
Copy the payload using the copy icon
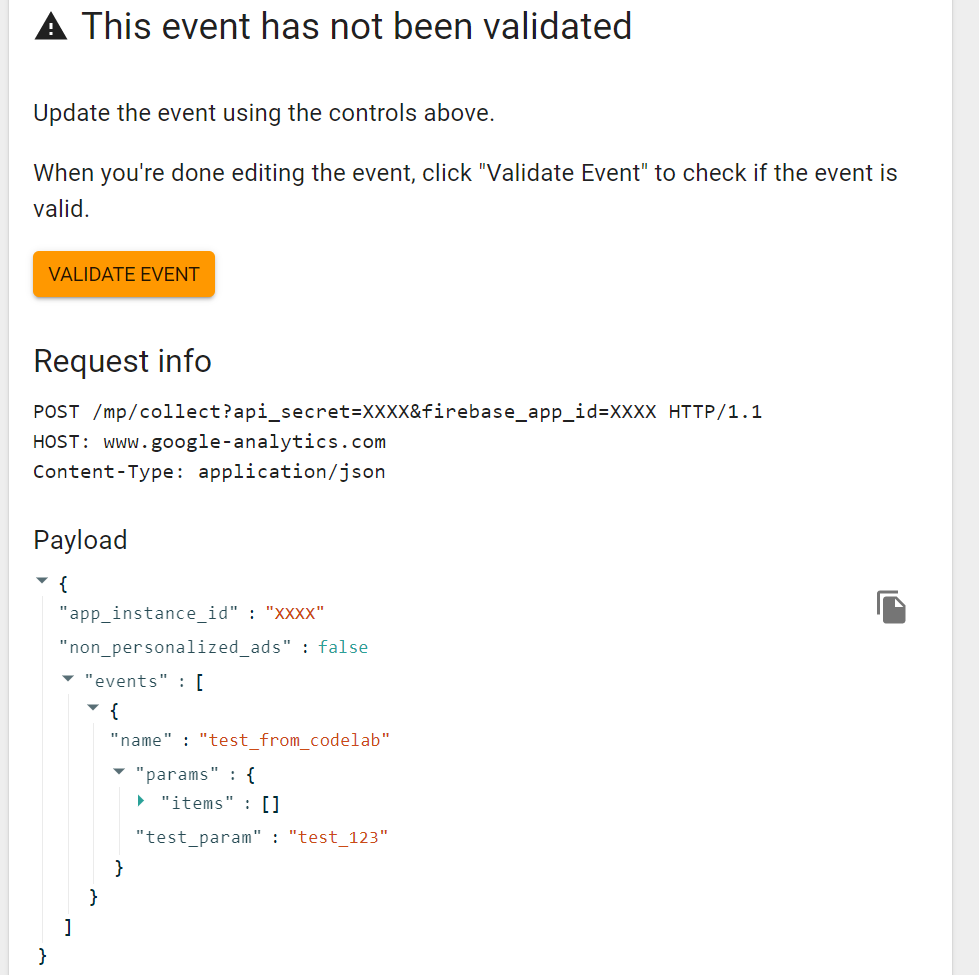coord(891,607)
